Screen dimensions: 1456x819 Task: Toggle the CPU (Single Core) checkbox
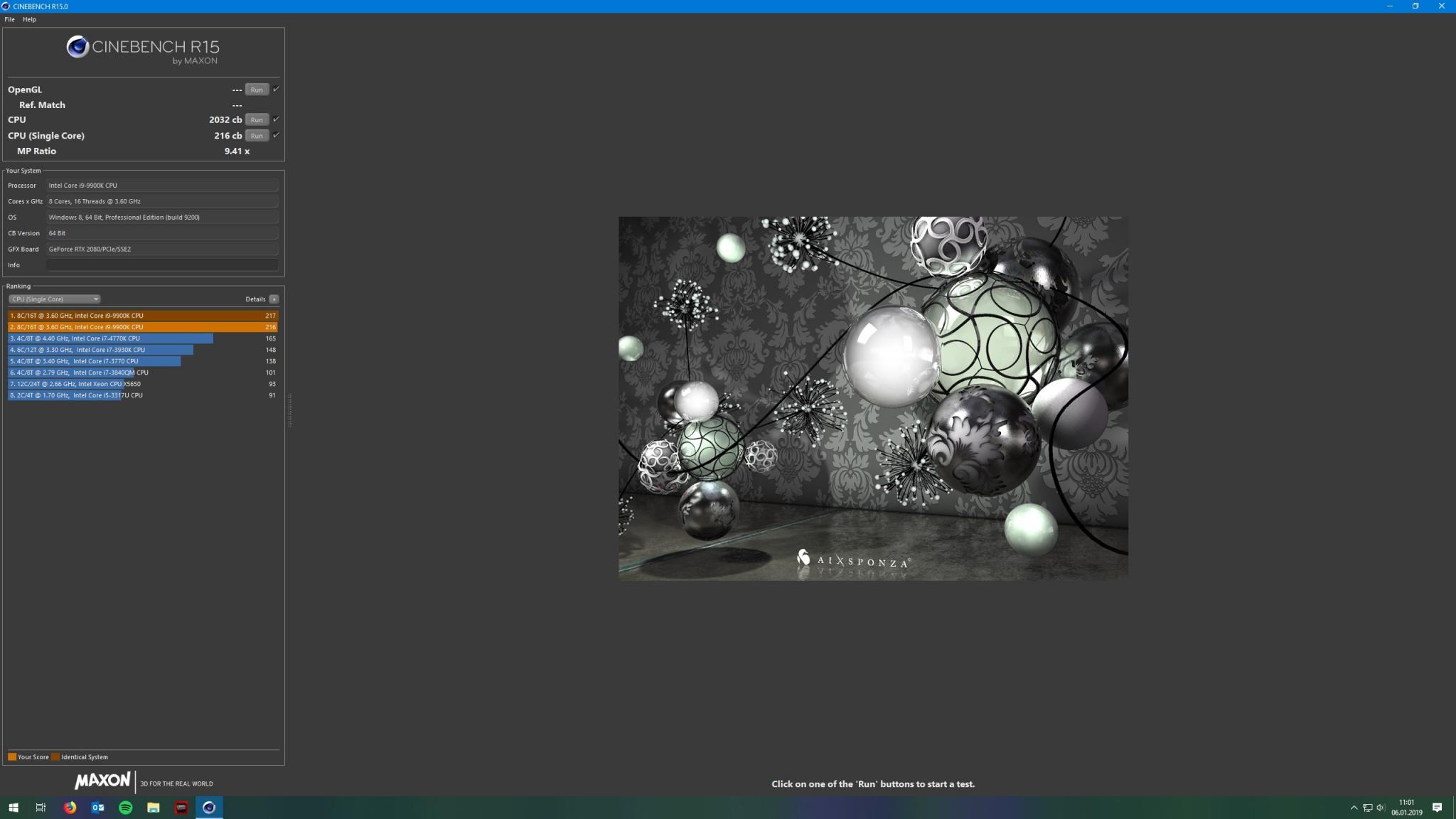[x=276, y=134]
